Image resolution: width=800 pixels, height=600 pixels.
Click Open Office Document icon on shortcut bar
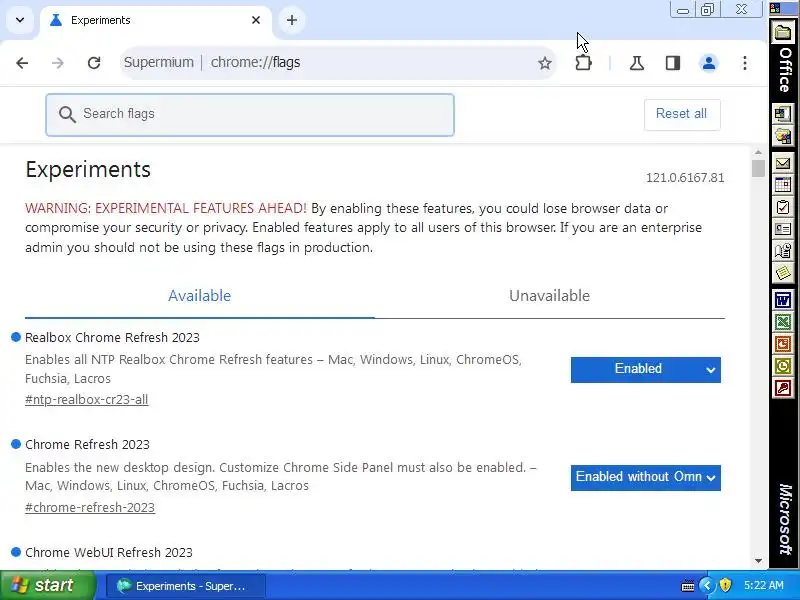(x=783, y=136)
